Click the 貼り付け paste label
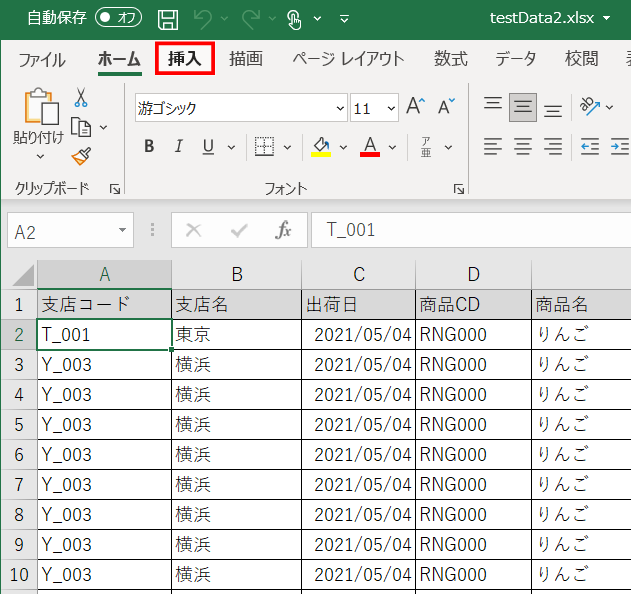631x594 pixels. (38, 137)
